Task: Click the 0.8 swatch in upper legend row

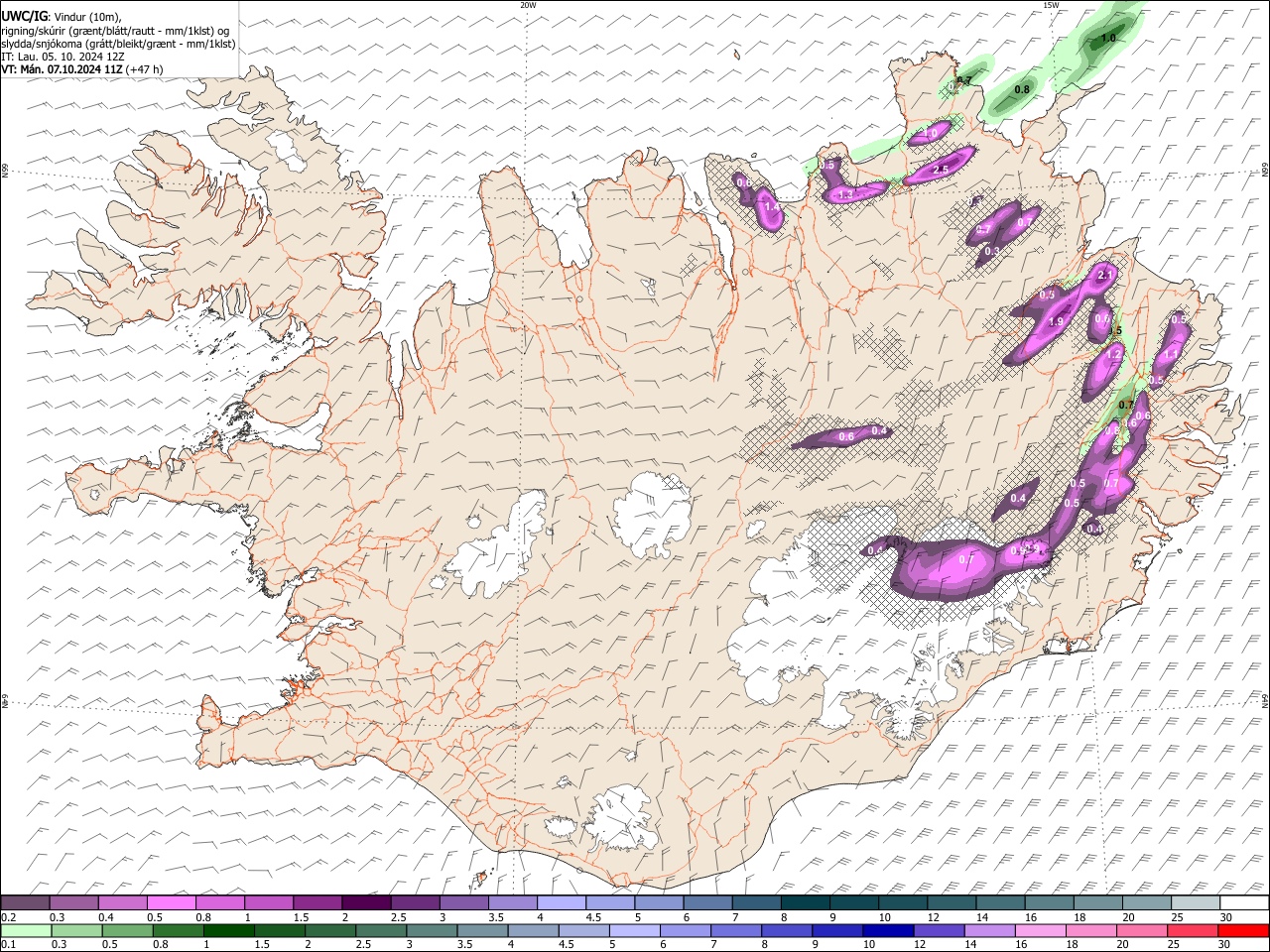Action: [219, 902]
